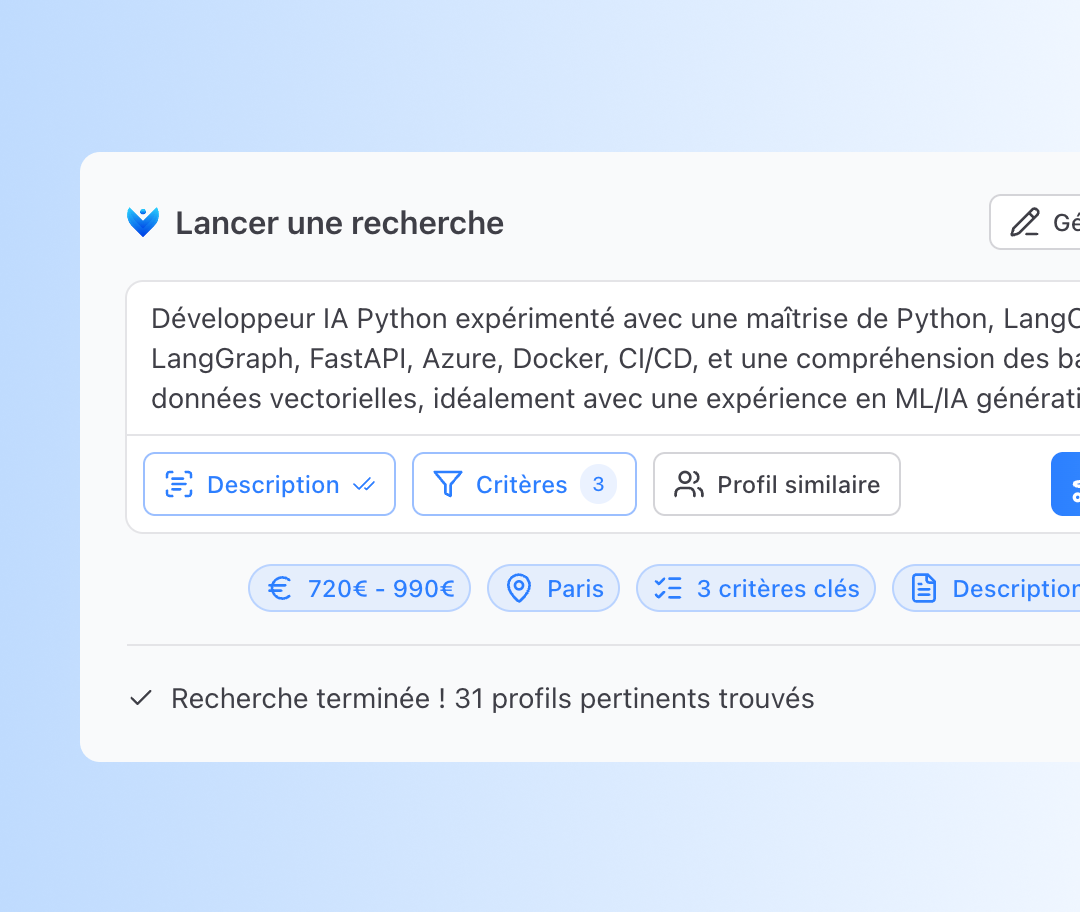Click the criteria count badge showing 3

click(598, 485)
